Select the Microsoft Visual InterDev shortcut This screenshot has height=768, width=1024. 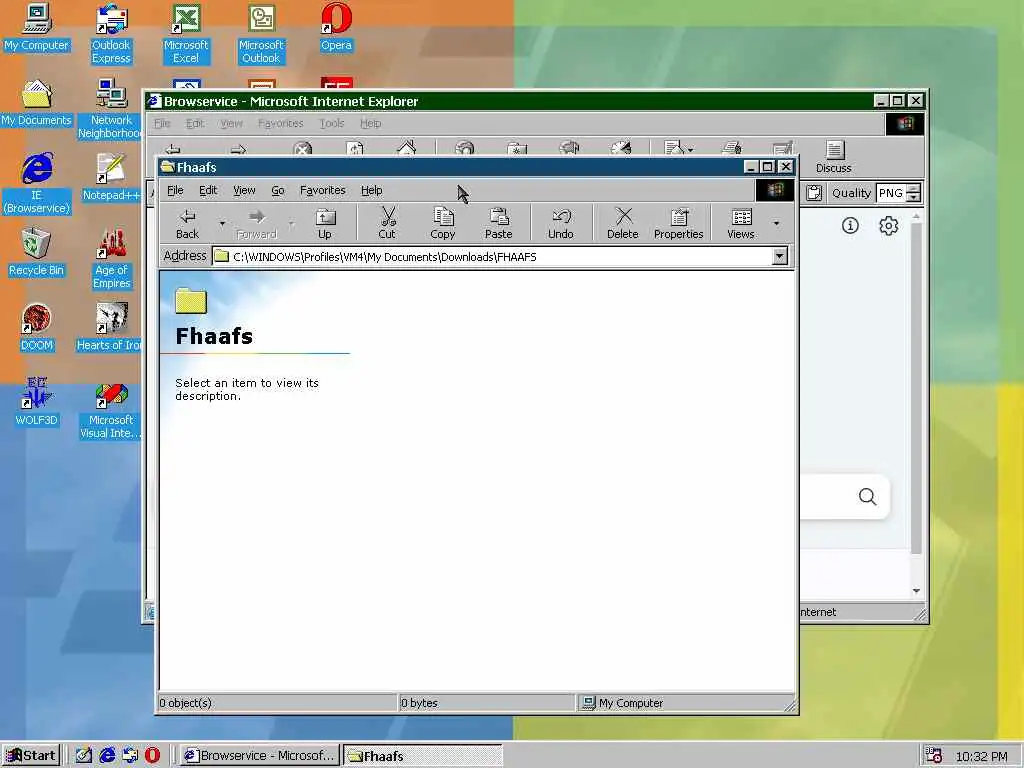[x=110, y=409]
